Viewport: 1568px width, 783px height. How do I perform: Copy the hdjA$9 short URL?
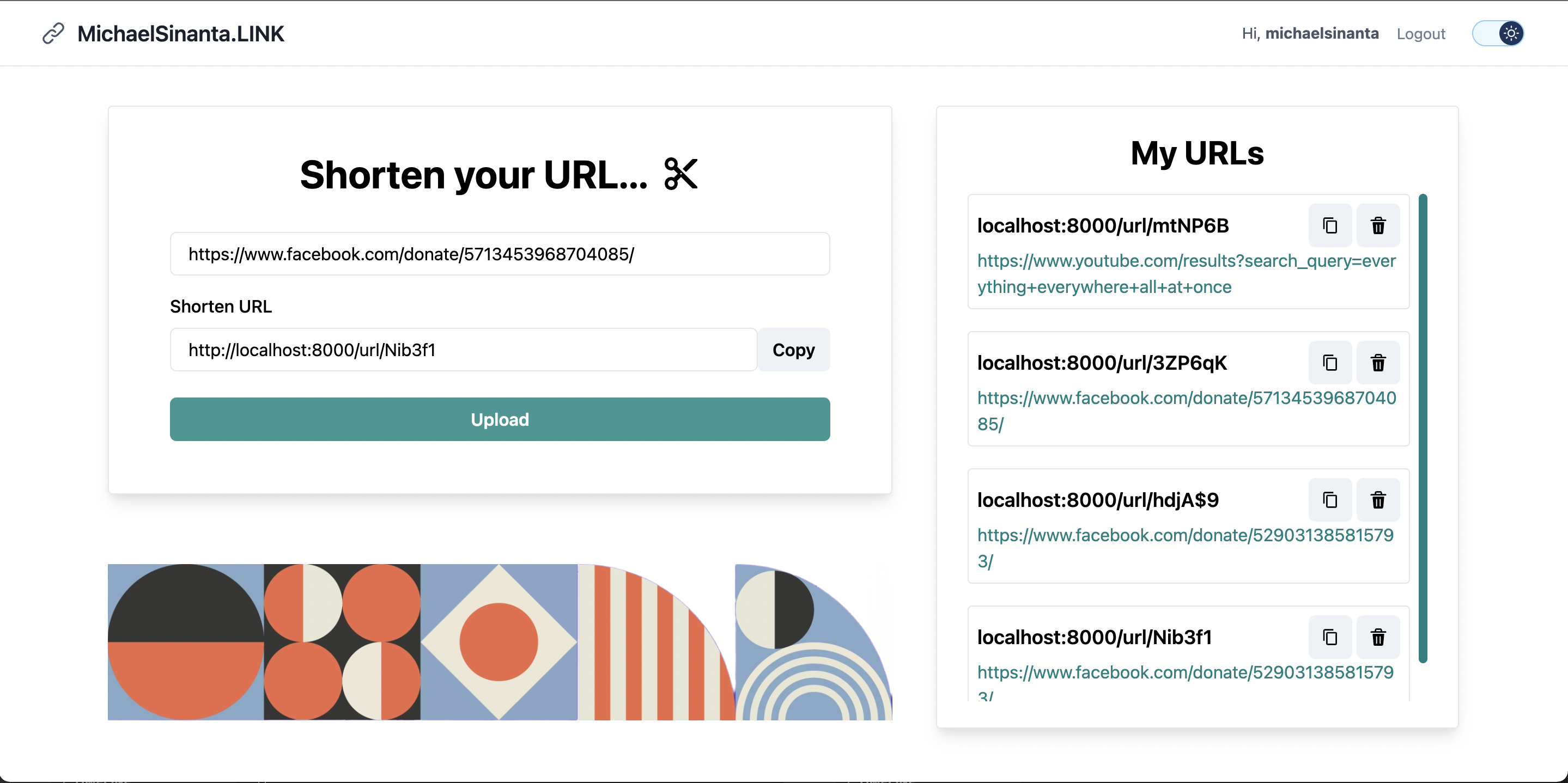click(x=1330, y=500)
